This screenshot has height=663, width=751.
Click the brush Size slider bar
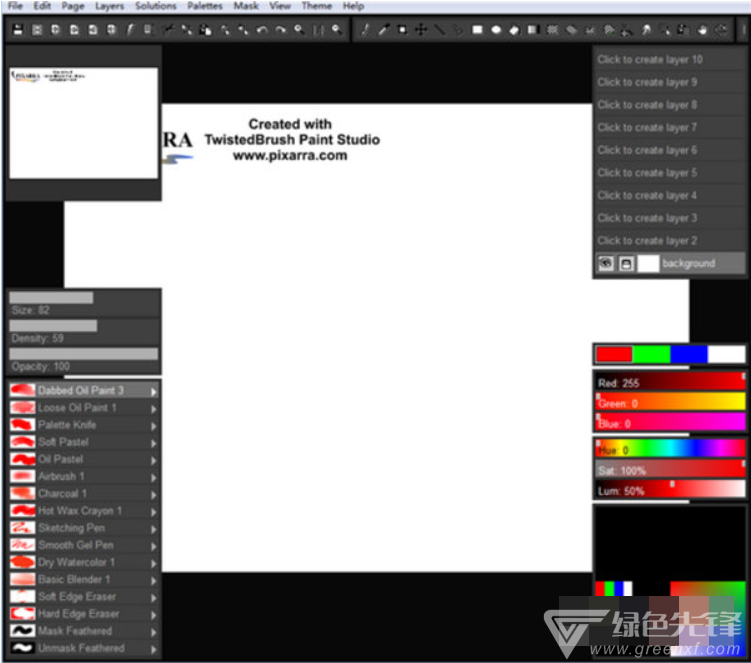[84, 297]
